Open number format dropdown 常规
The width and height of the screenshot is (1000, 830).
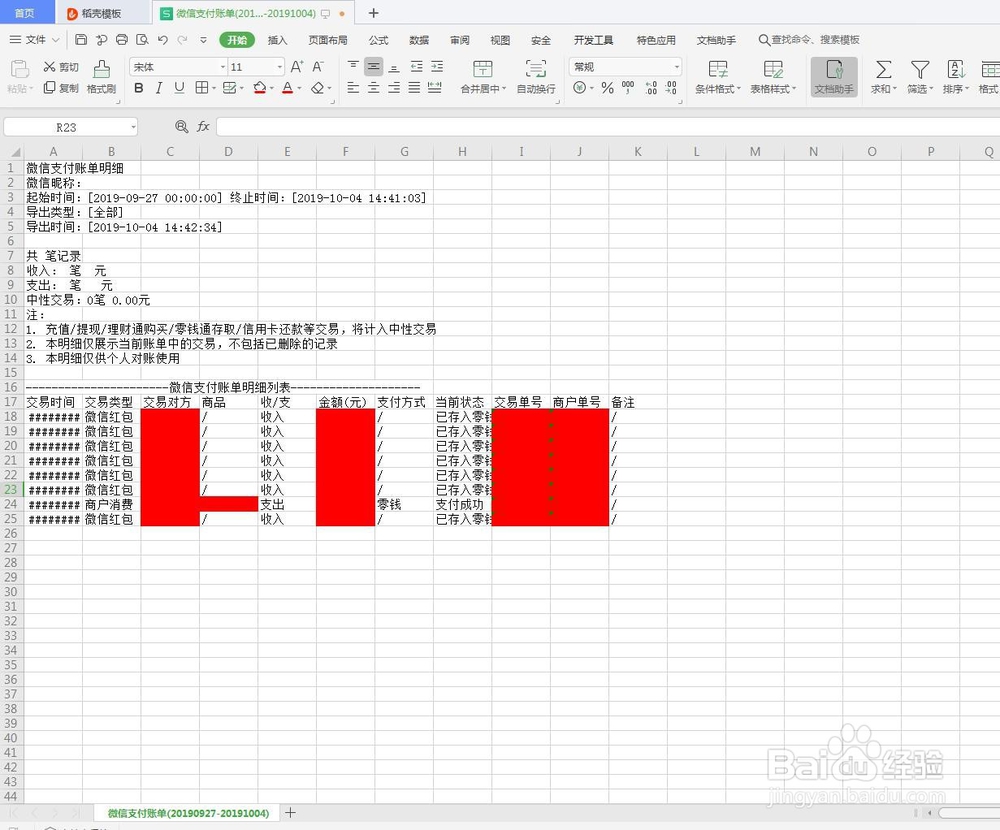(676, 67)
